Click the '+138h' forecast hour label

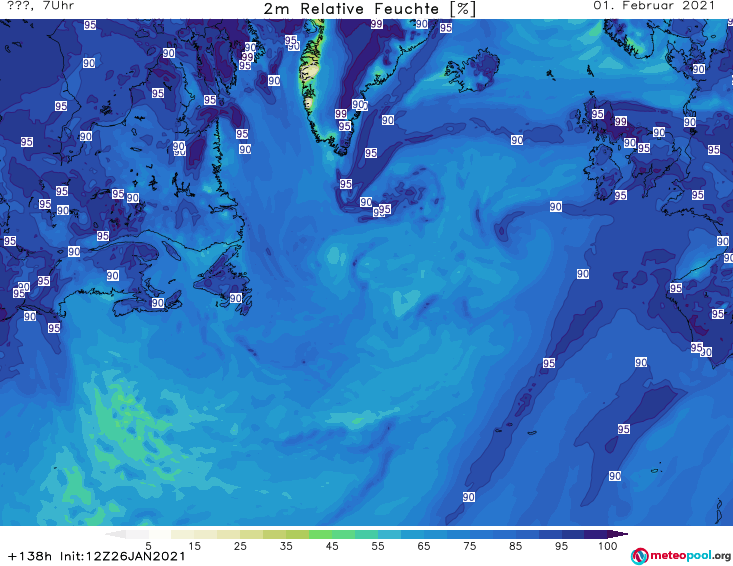pos(30,556)
